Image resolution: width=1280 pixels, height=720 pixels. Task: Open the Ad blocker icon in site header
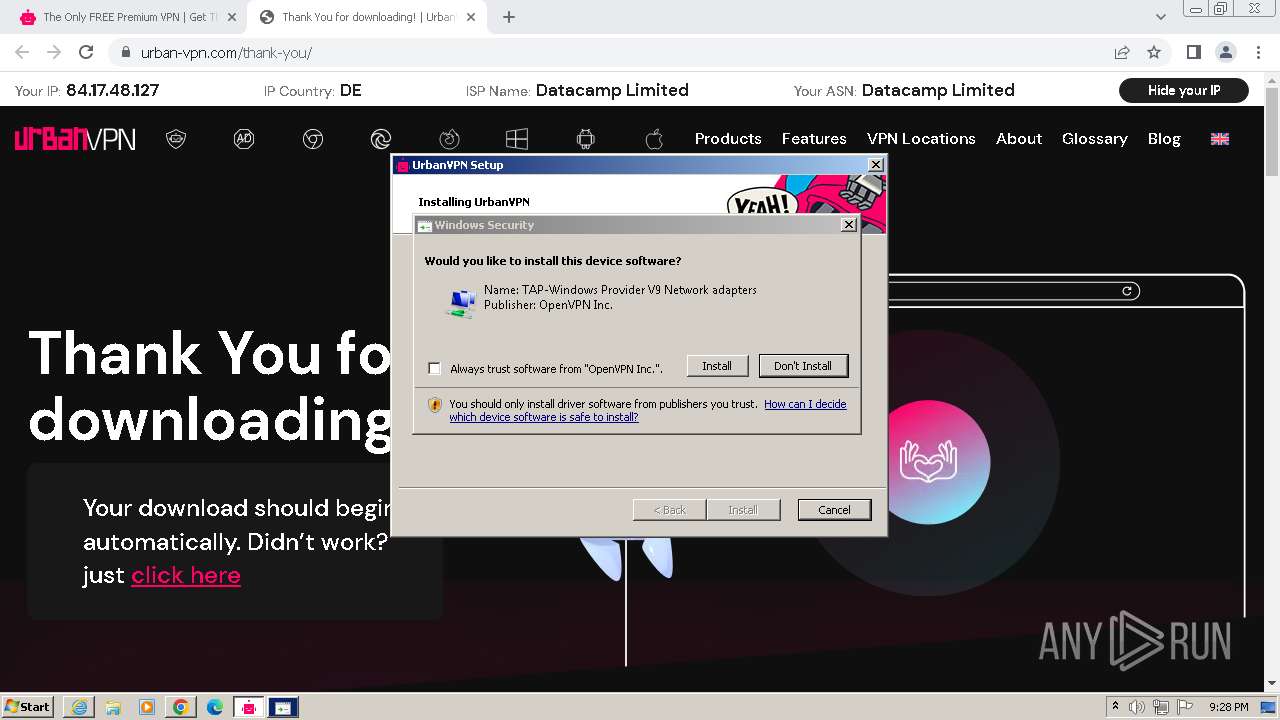click(244, 139)
